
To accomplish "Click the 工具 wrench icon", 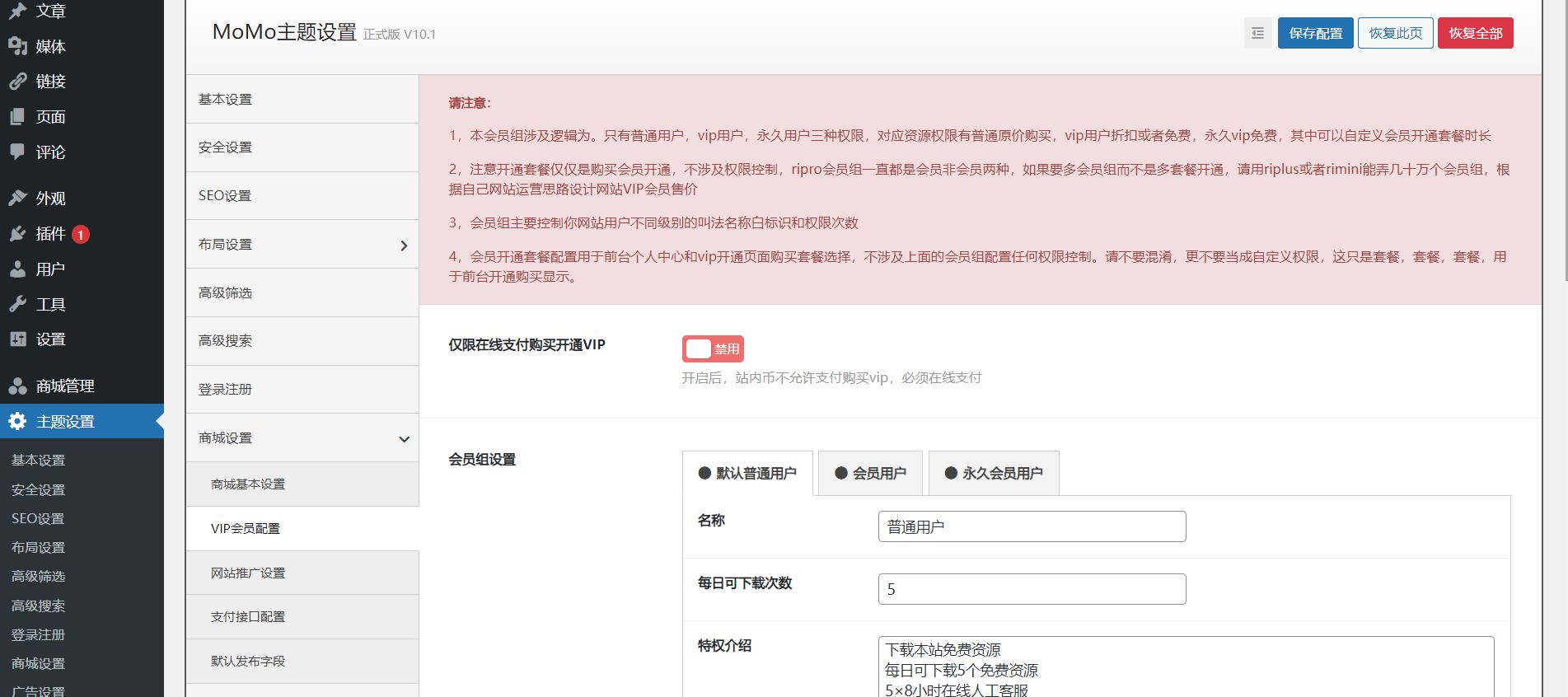I will 17,304.
